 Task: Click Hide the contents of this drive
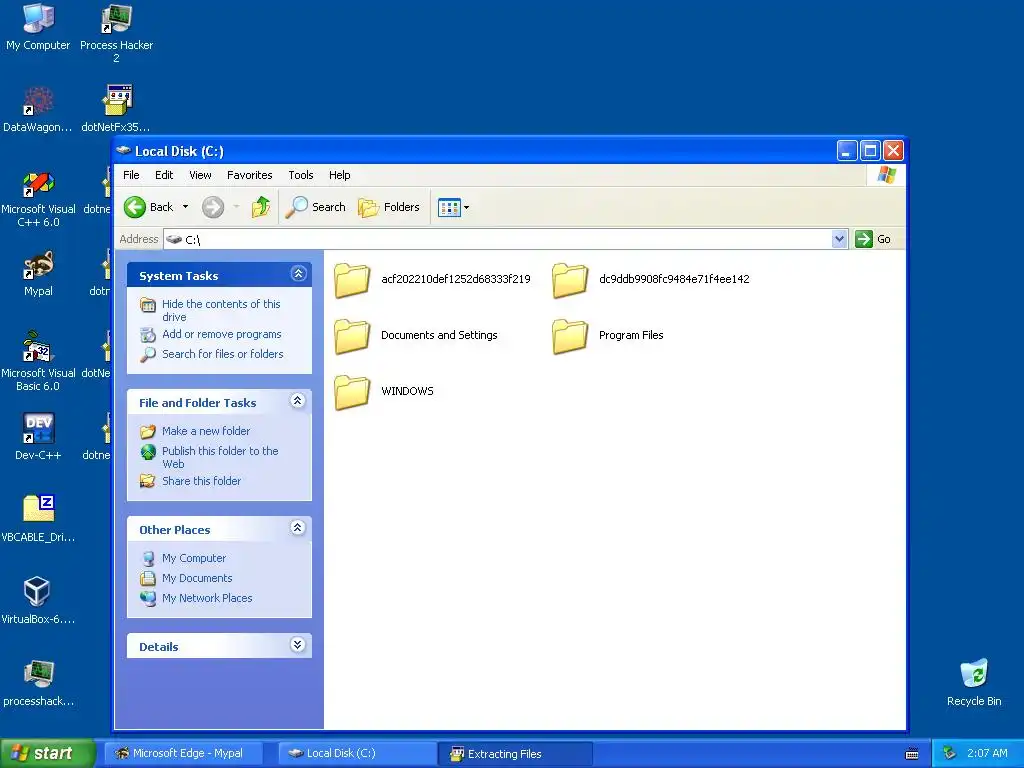221,310
